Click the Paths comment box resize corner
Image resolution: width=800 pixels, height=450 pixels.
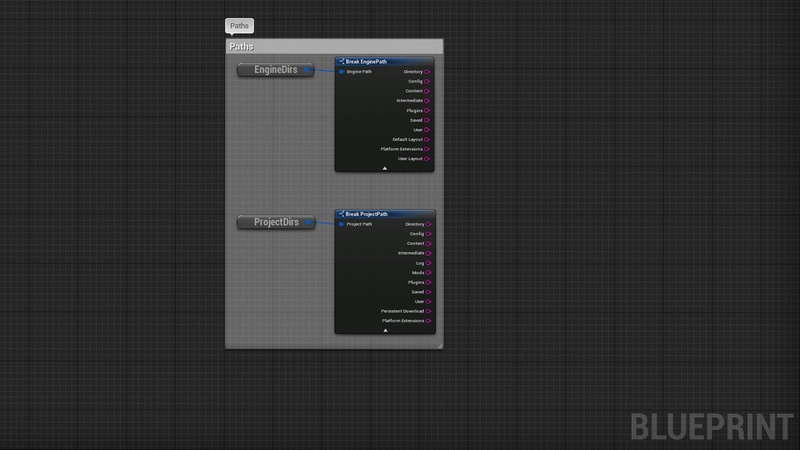point(439,345)
